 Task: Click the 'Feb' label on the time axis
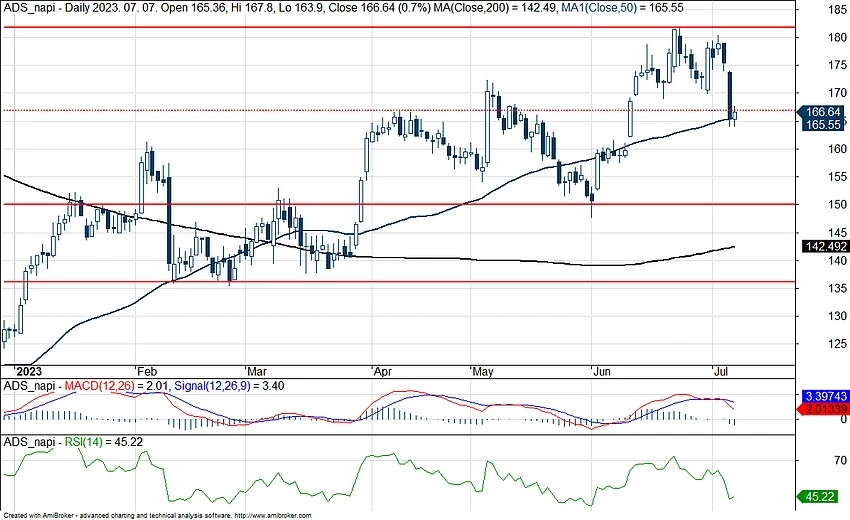[x=147, y=369]
